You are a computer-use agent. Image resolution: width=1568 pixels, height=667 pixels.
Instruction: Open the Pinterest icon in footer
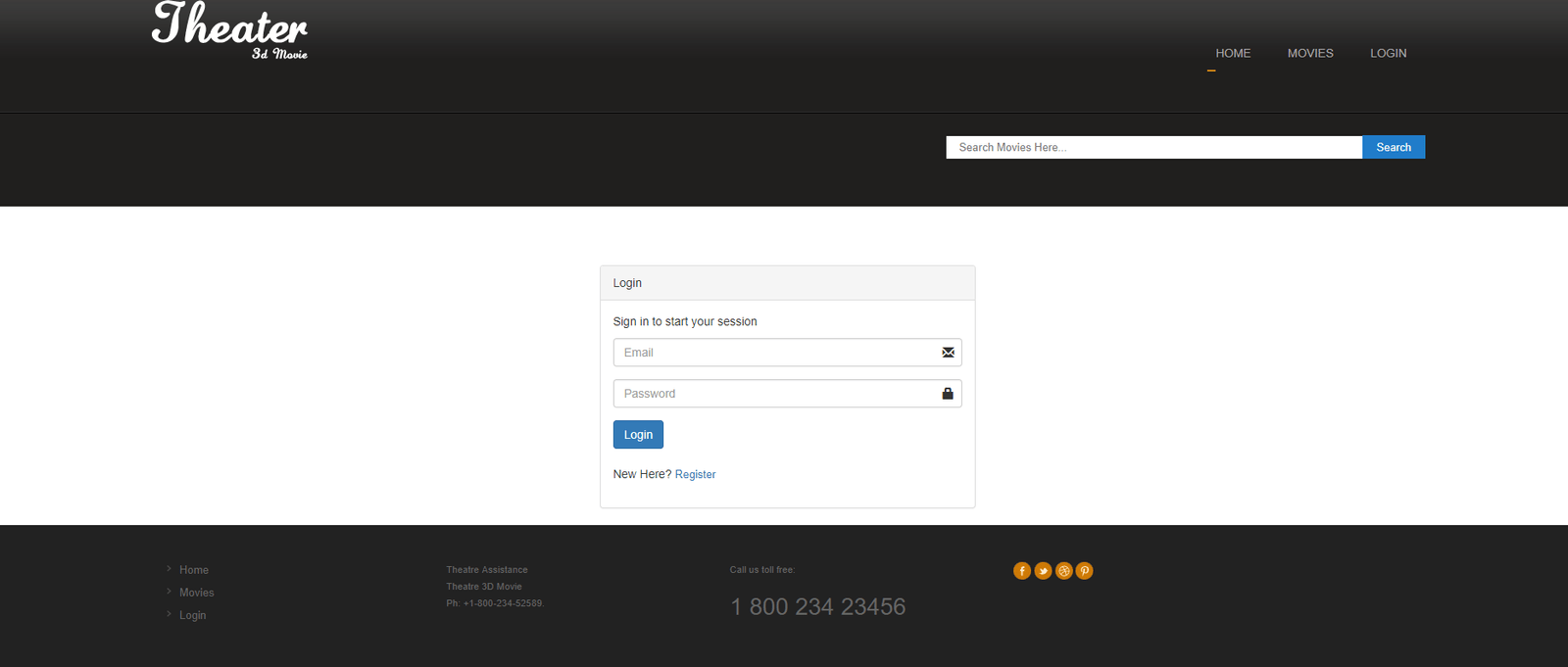click(1085, 571)
